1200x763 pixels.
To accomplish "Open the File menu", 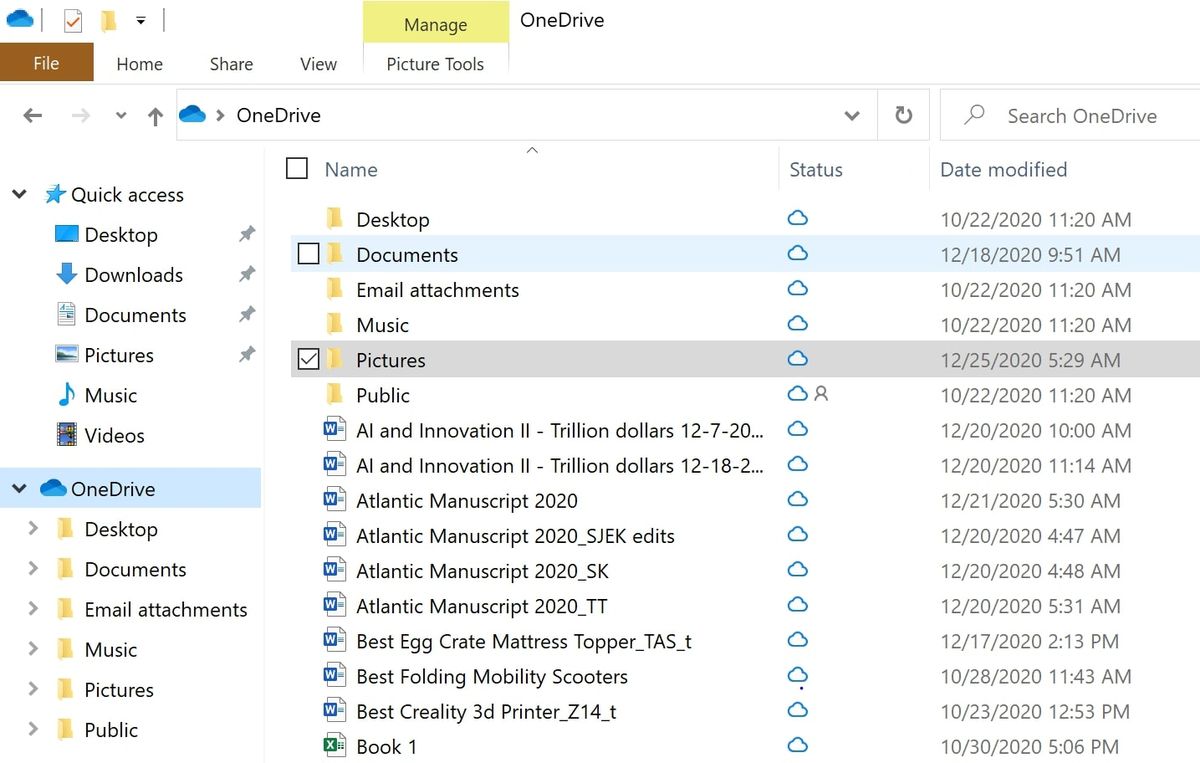I will coord(46,63).
